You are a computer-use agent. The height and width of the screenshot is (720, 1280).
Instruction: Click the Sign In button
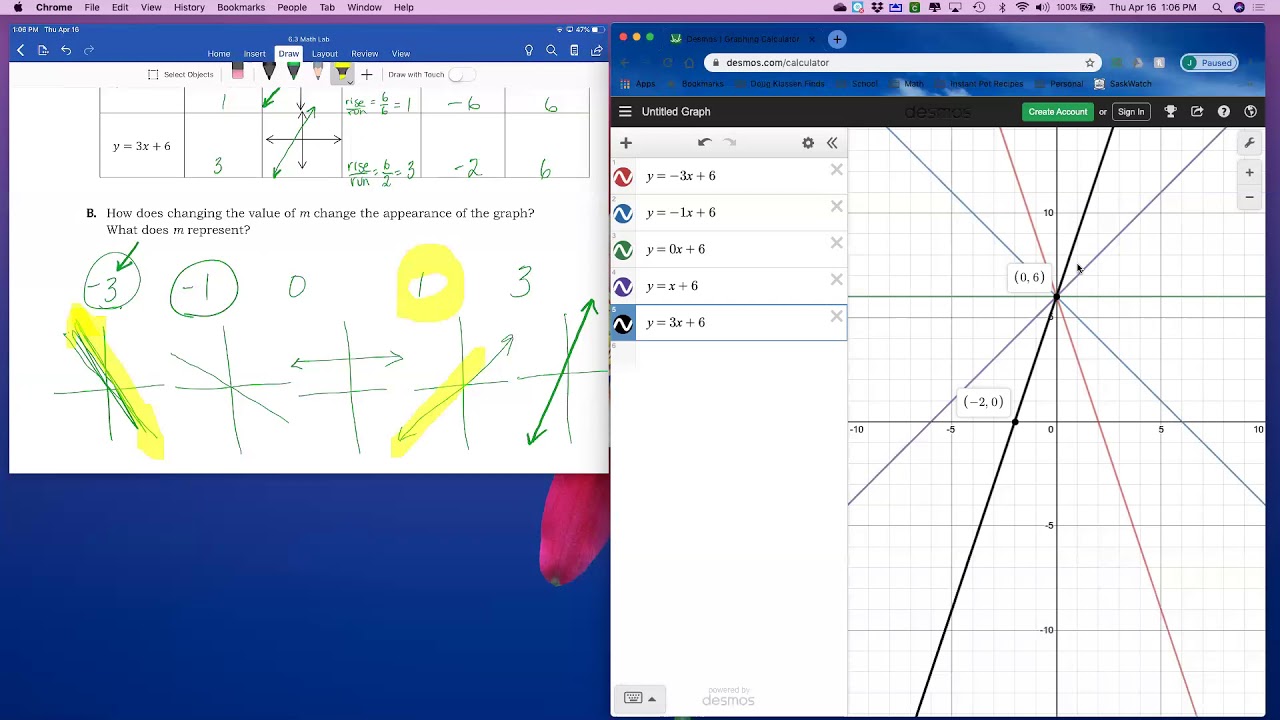(1131, 112)
